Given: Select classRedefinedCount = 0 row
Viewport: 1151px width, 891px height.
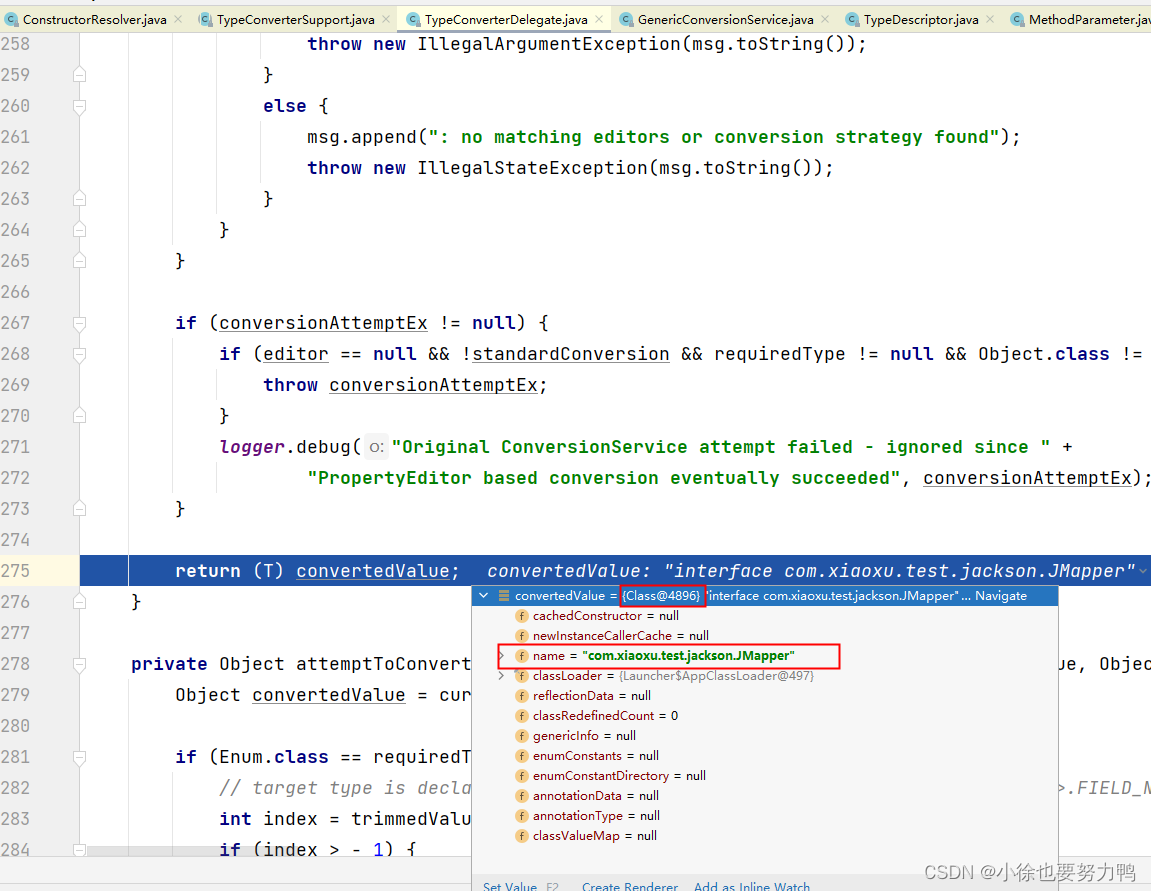Looking at the screenshot, I should click(x=764, y=716).
